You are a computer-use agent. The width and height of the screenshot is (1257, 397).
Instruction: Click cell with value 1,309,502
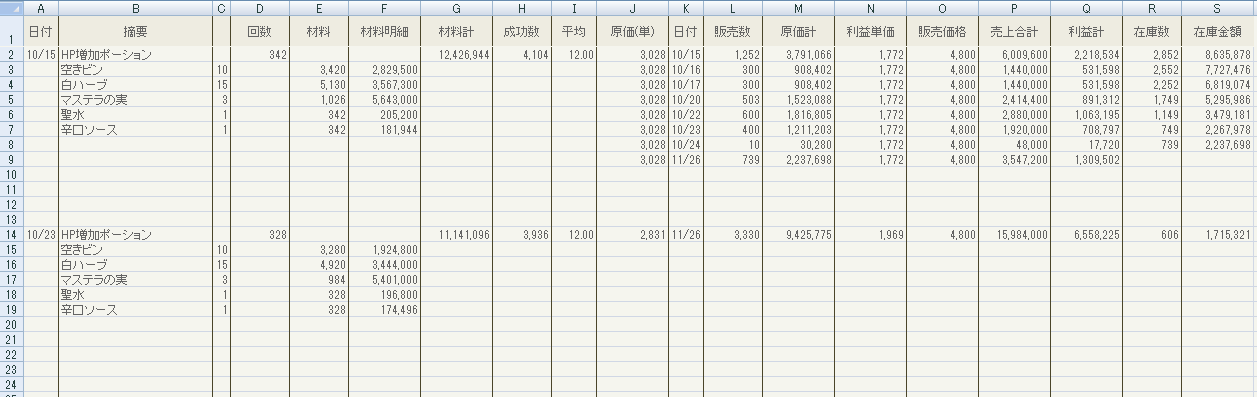(x=1086, y=159)
